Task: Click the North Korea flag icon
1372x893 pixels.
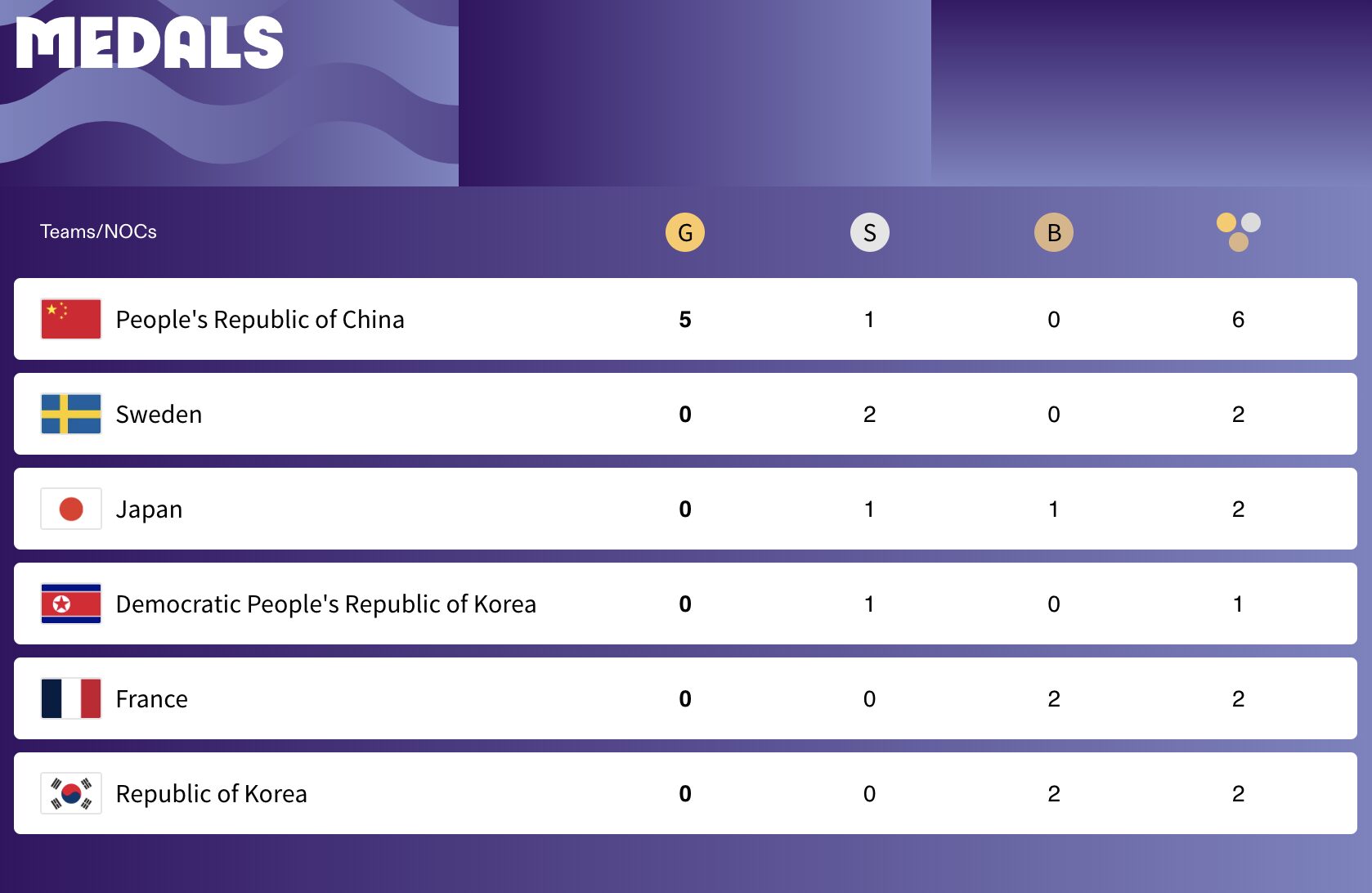Action: point(71,604)
